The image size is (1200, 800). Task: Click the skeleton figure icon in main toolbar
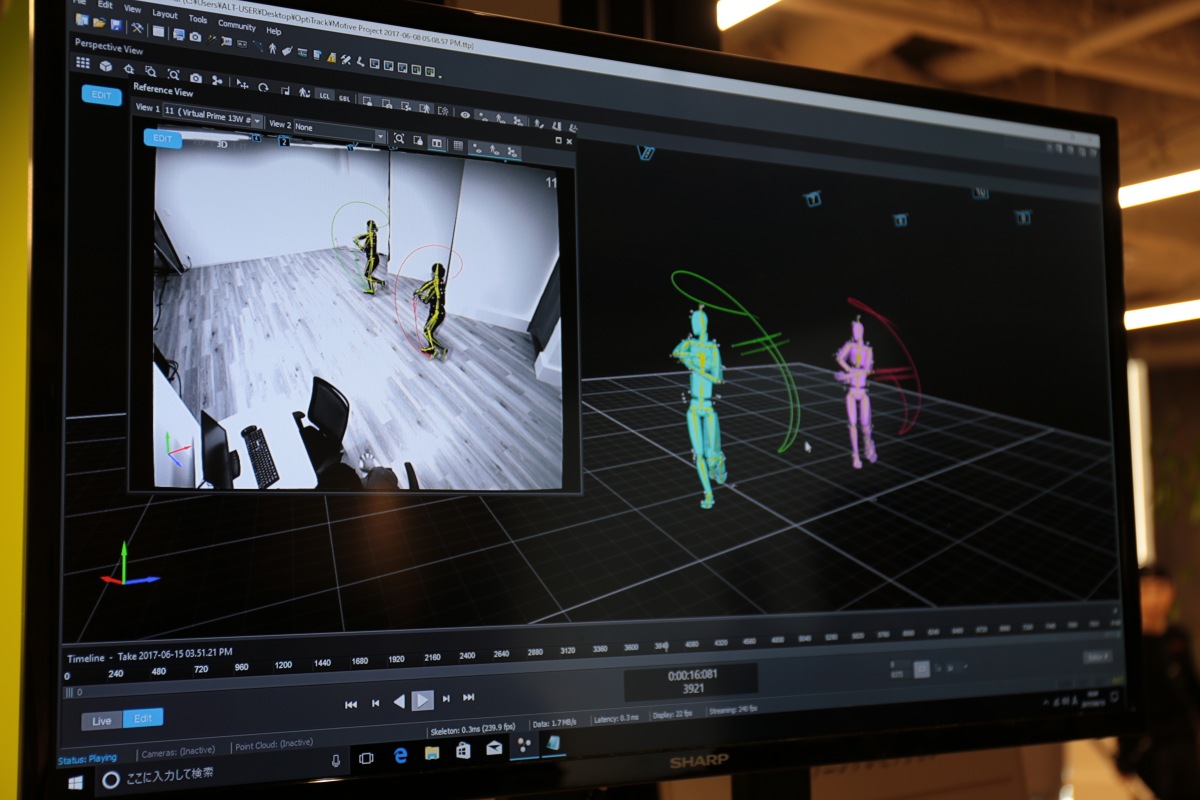(273, 47)
